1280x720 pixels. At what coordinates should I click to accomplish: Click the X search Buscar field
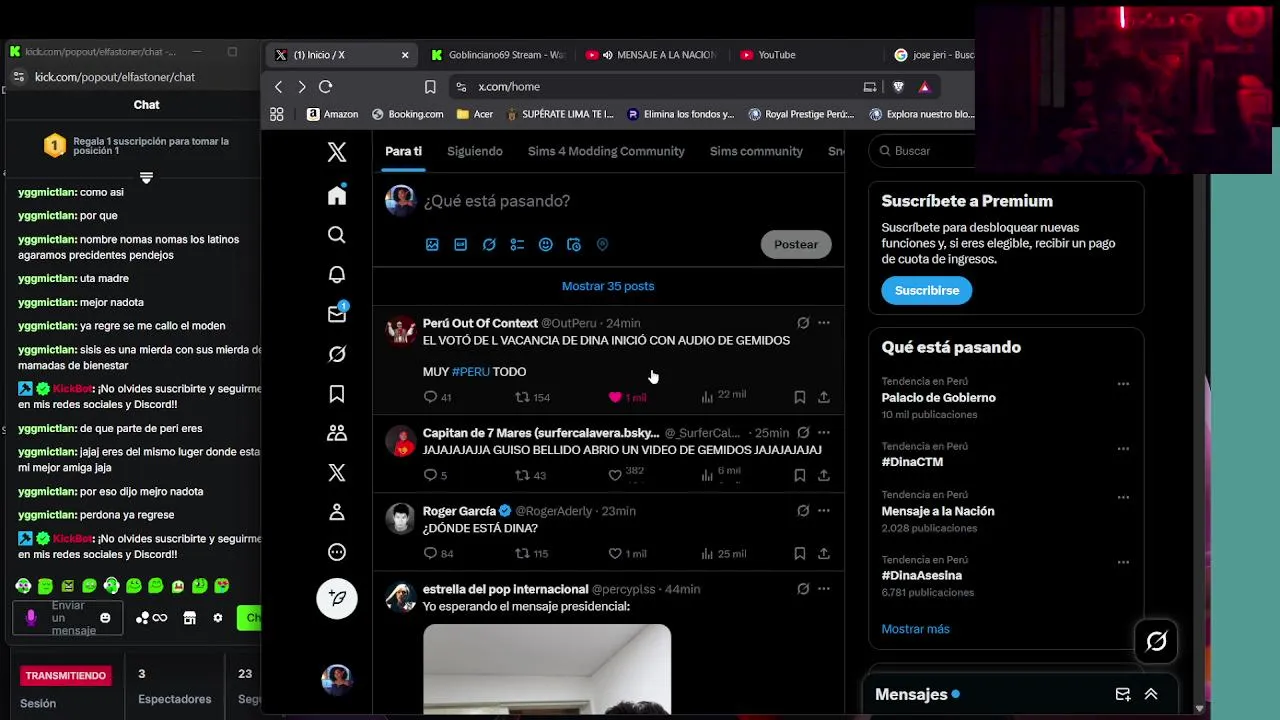pos(922,151)
